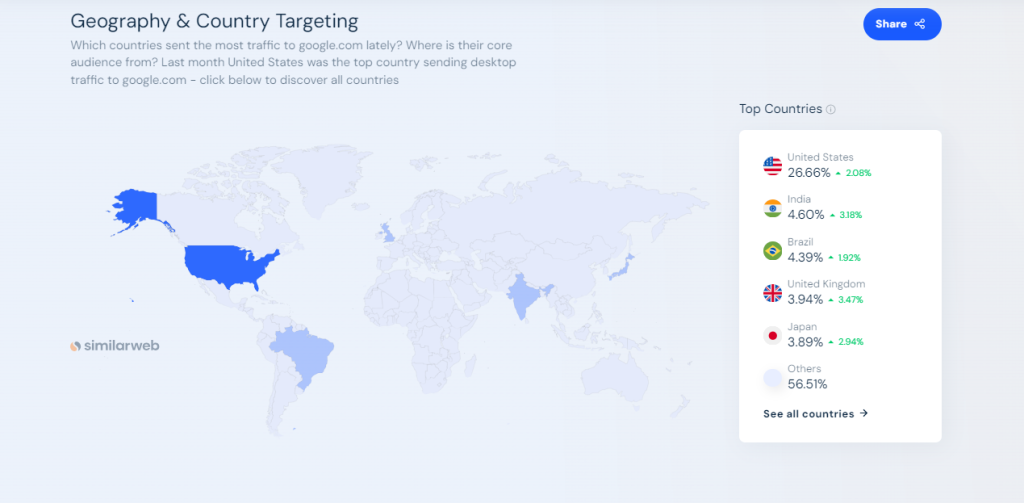The height and width of the screenshot is (503, 1024).
Task: Click the United States flag icon
Action: (x=772, y=166)
